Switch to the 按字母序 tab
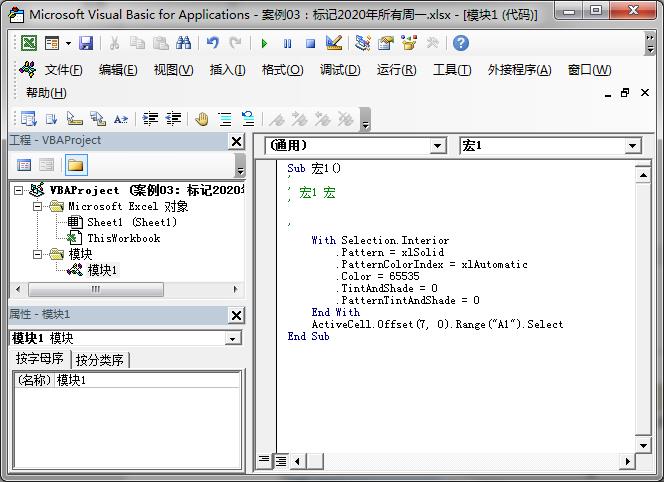Viewport: 664px width, 482px height. pyautogui.click(x=39, y=359)
